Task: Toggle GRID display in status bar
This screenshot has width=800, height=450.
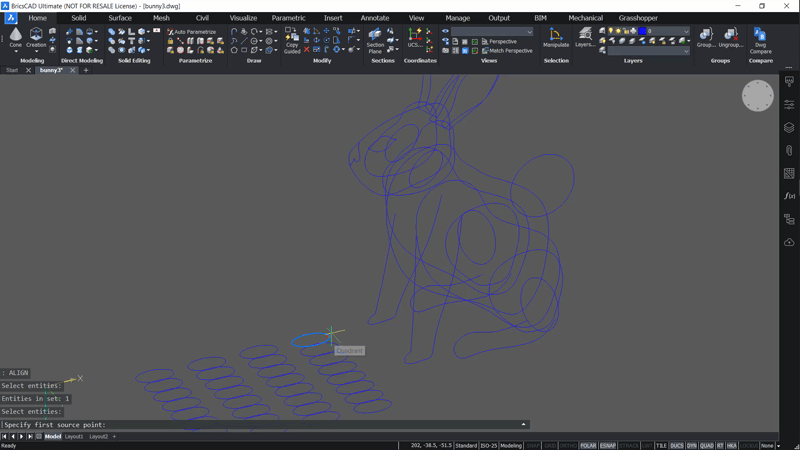Action: pos(550,446)
